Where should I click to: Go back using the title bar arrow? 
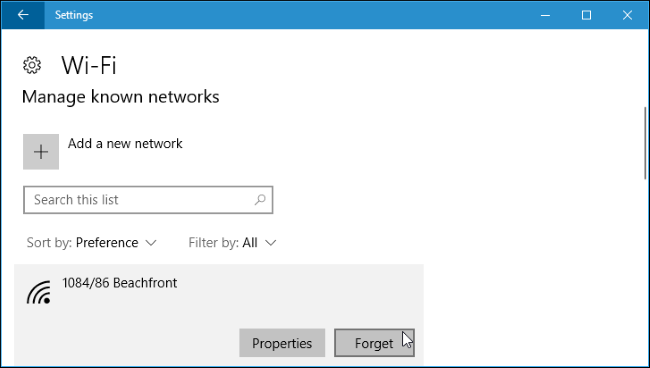pos(23,15)
